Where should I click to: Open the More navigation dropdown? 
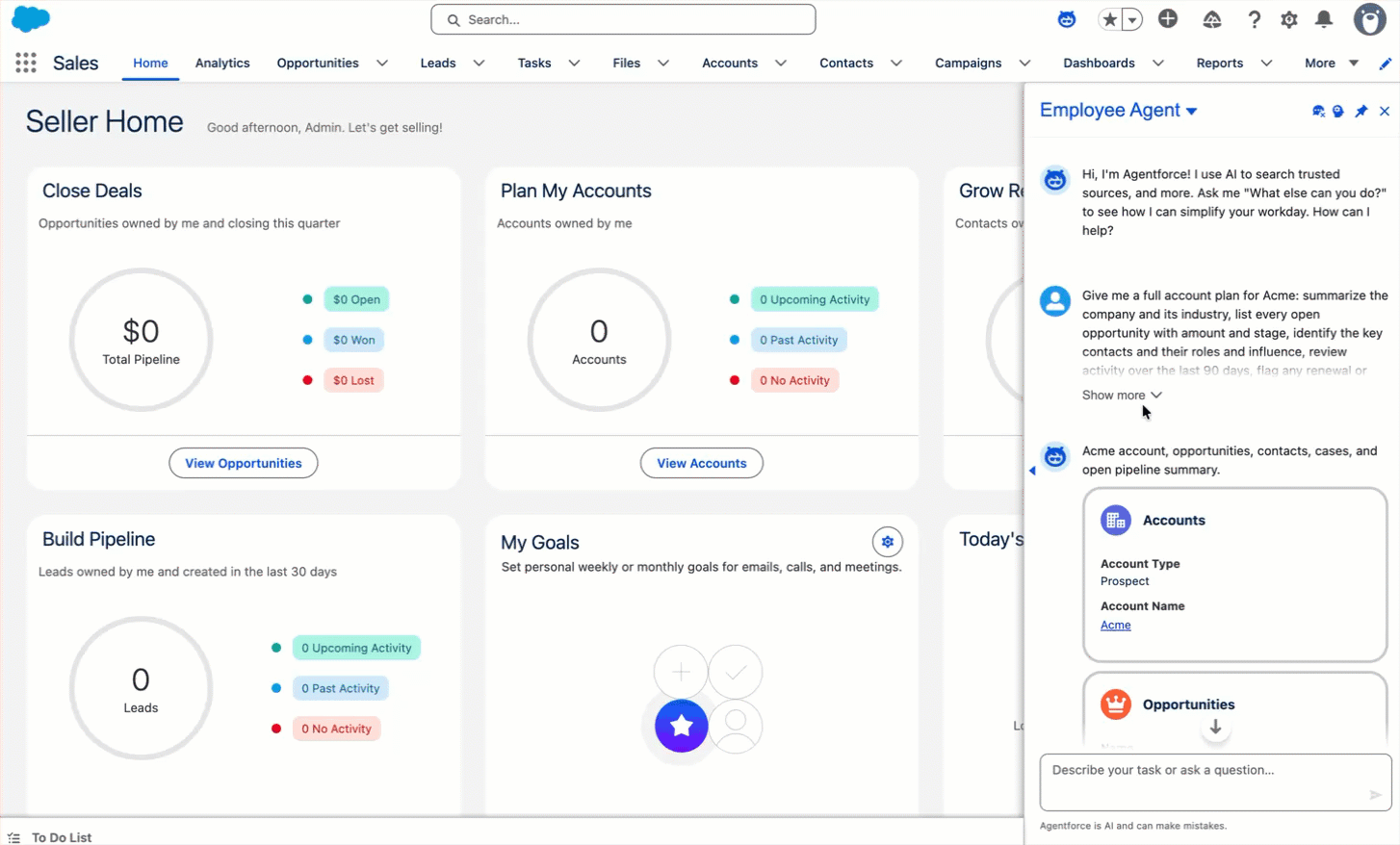(x=1332, y=64)
